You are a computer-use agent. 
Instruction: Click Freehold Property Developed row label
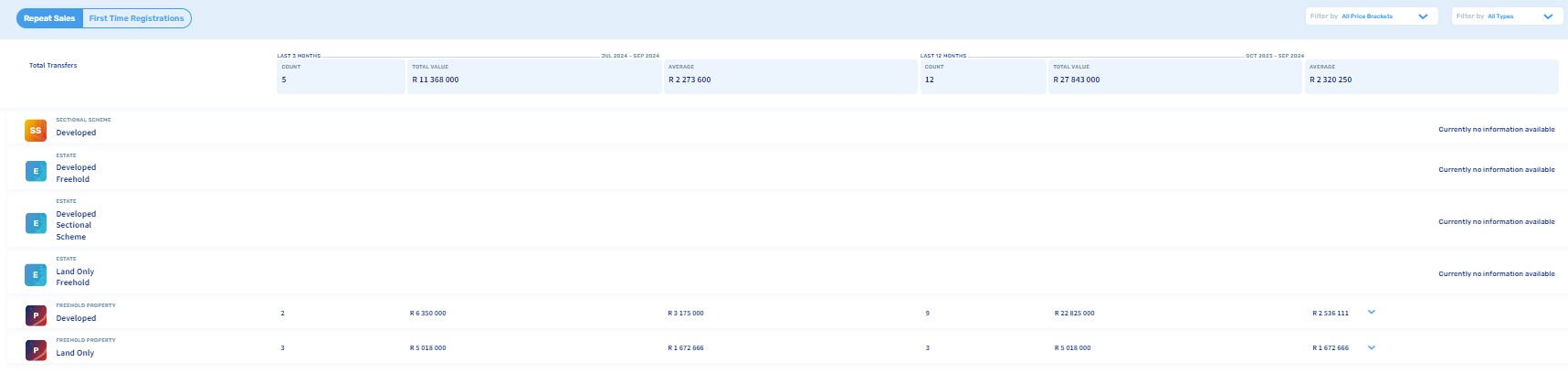pos(76,318)
